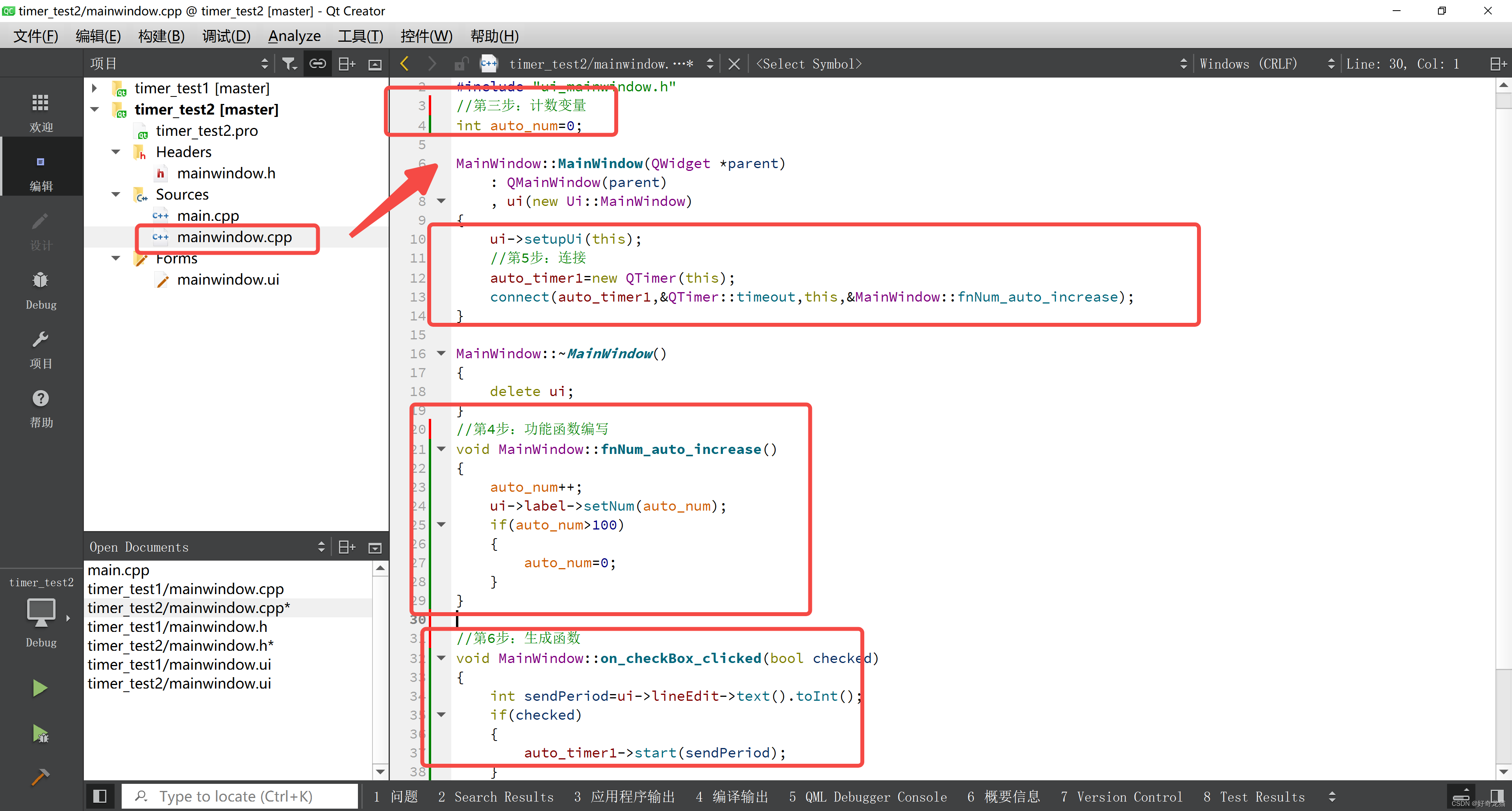Image resolution: width=1512 pixels, height=811 pixels.
Task: Close the current mainwindow.cpp document
Action: 734,64
